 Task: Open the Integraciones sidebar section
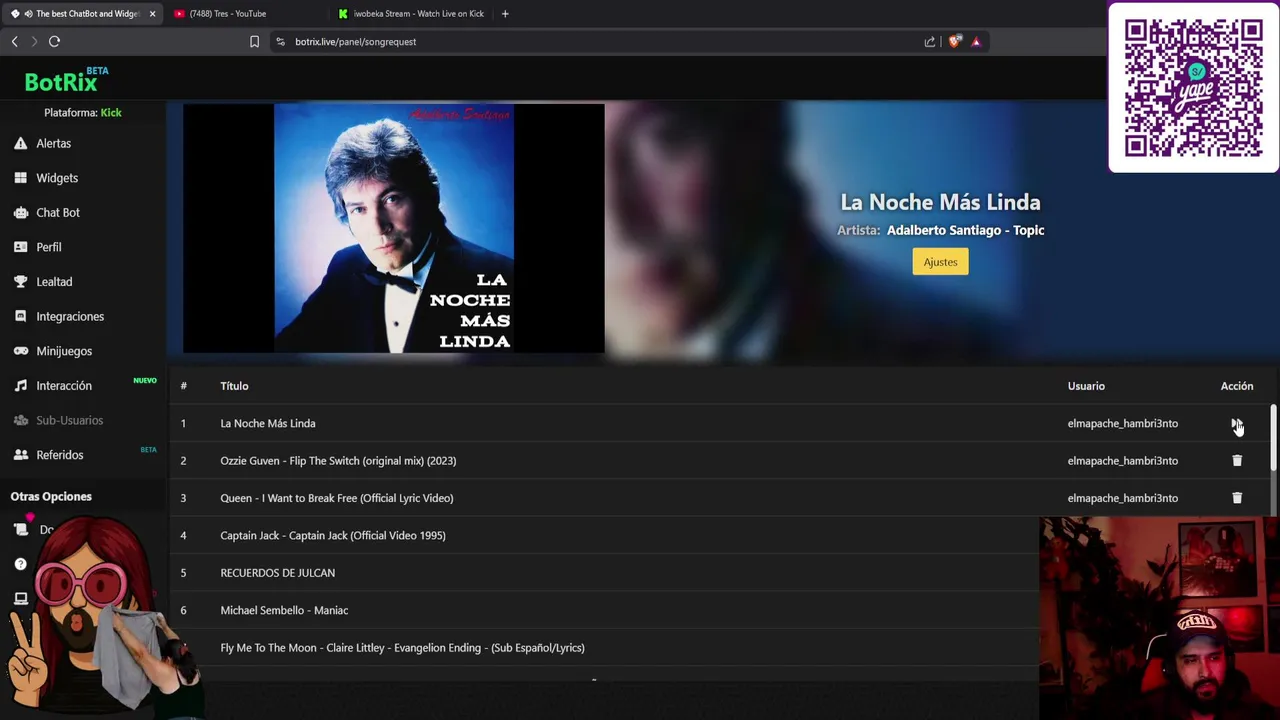pyautogui.click(x=70, y=316)
